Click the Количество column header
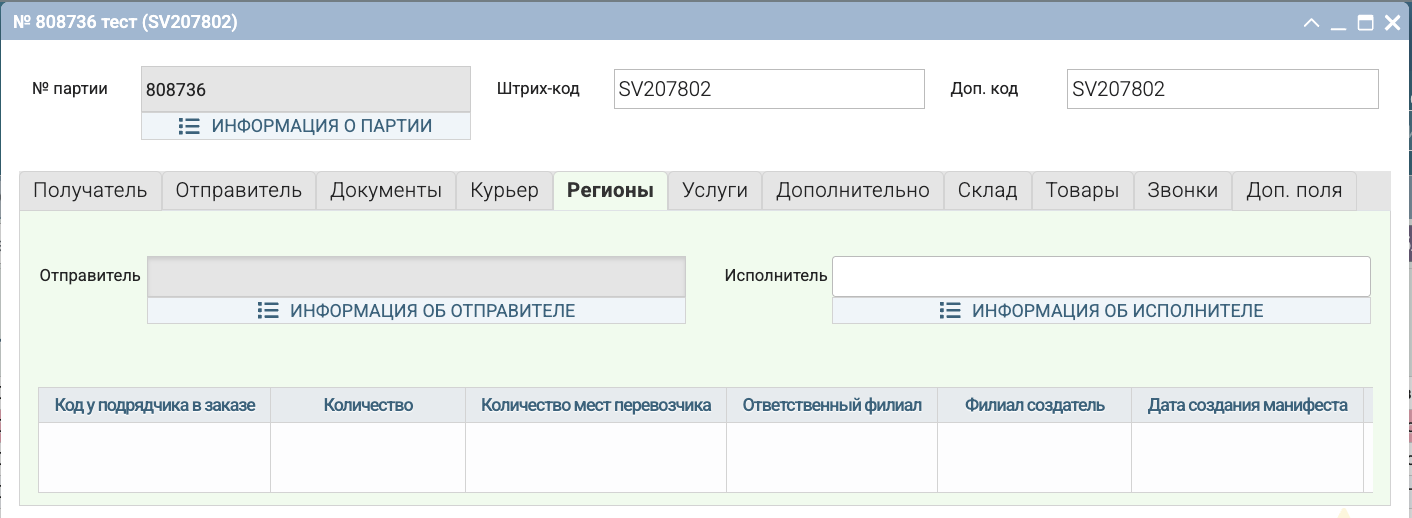The height and width of the screenshot is (518, 1412). tap(368, 405)
